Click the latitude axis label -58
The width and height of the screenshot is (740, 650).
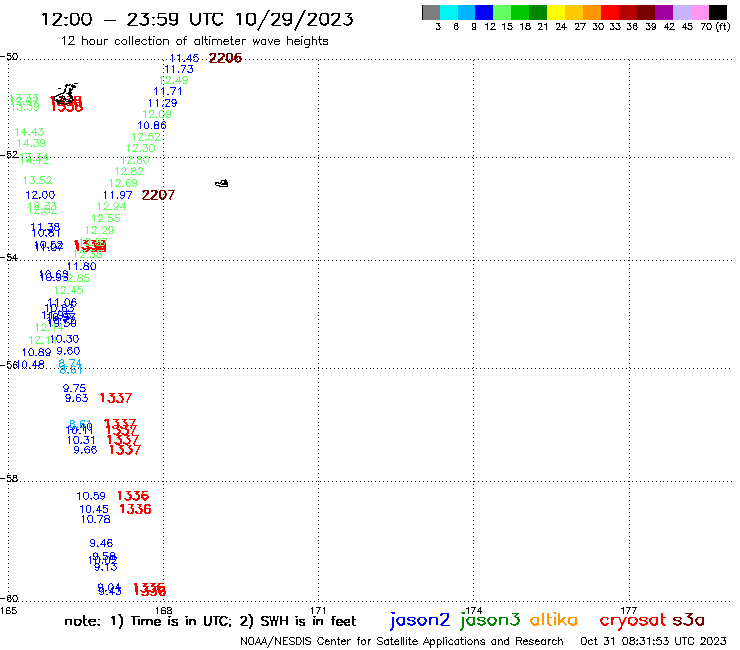coord(9,479)
